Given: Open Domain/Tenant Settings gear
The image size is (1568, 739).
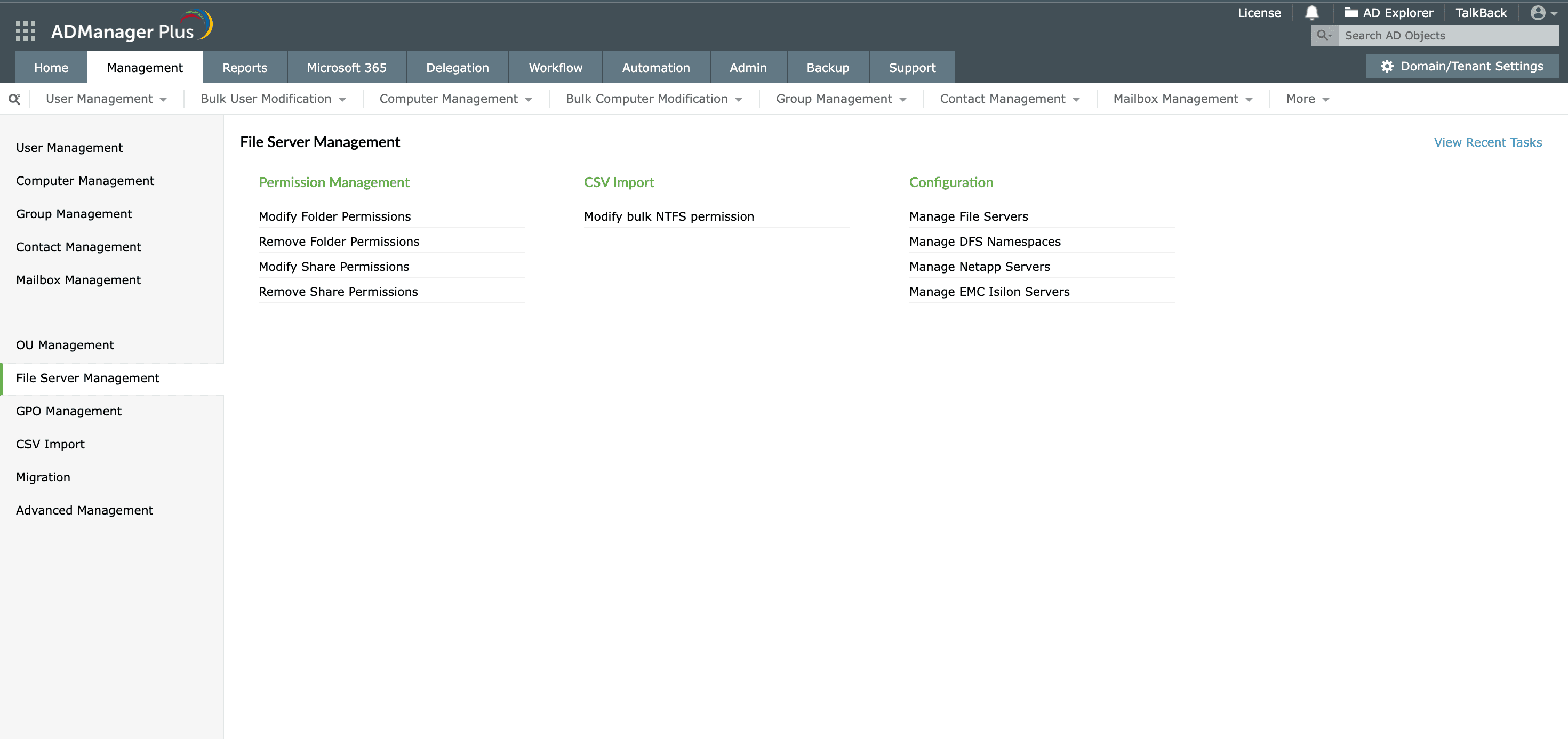Looking at the screenshot, I should pos(1387,66).
